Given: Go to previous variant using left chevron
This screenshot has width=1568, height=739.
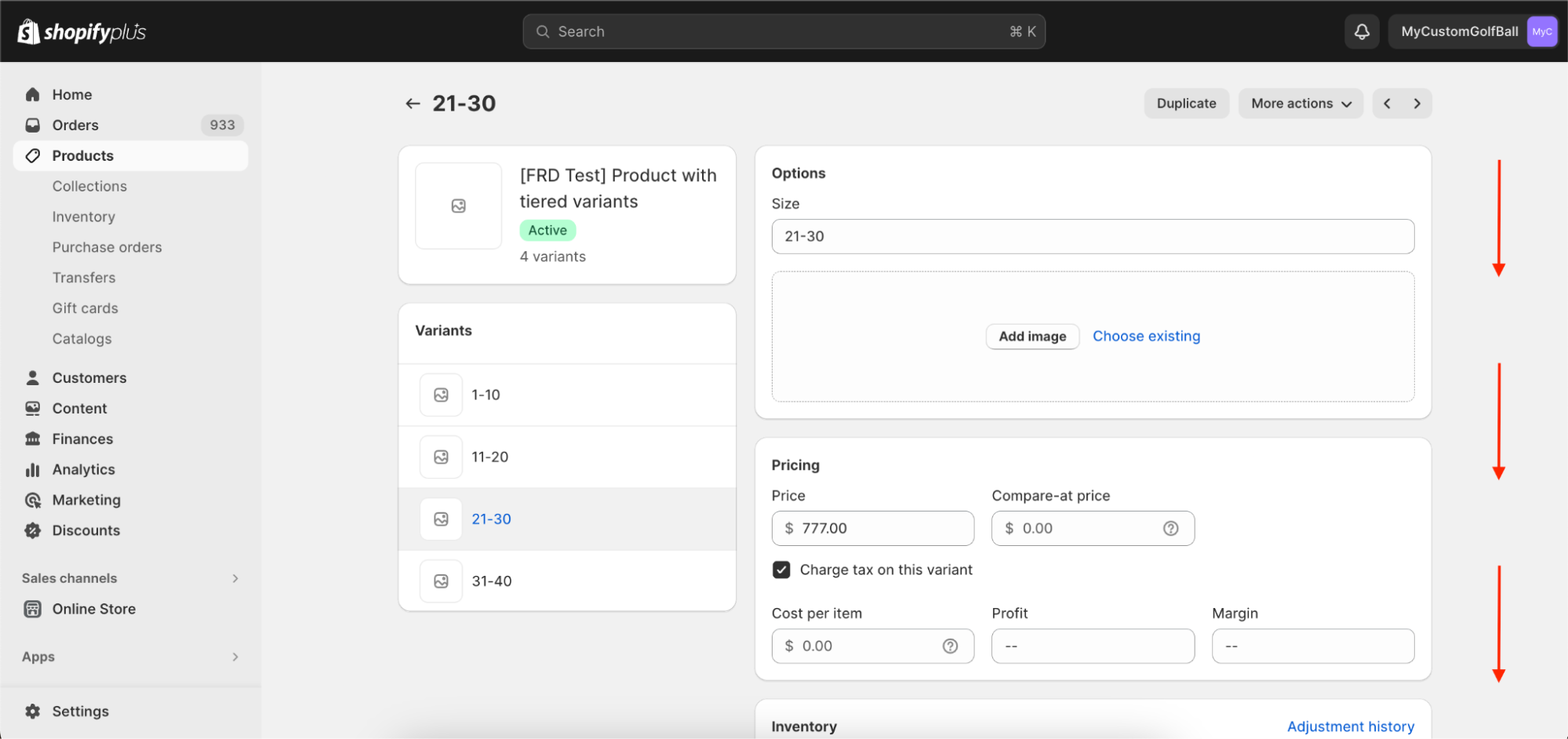Looking at the screenshot, I should tap(1387, 104).
